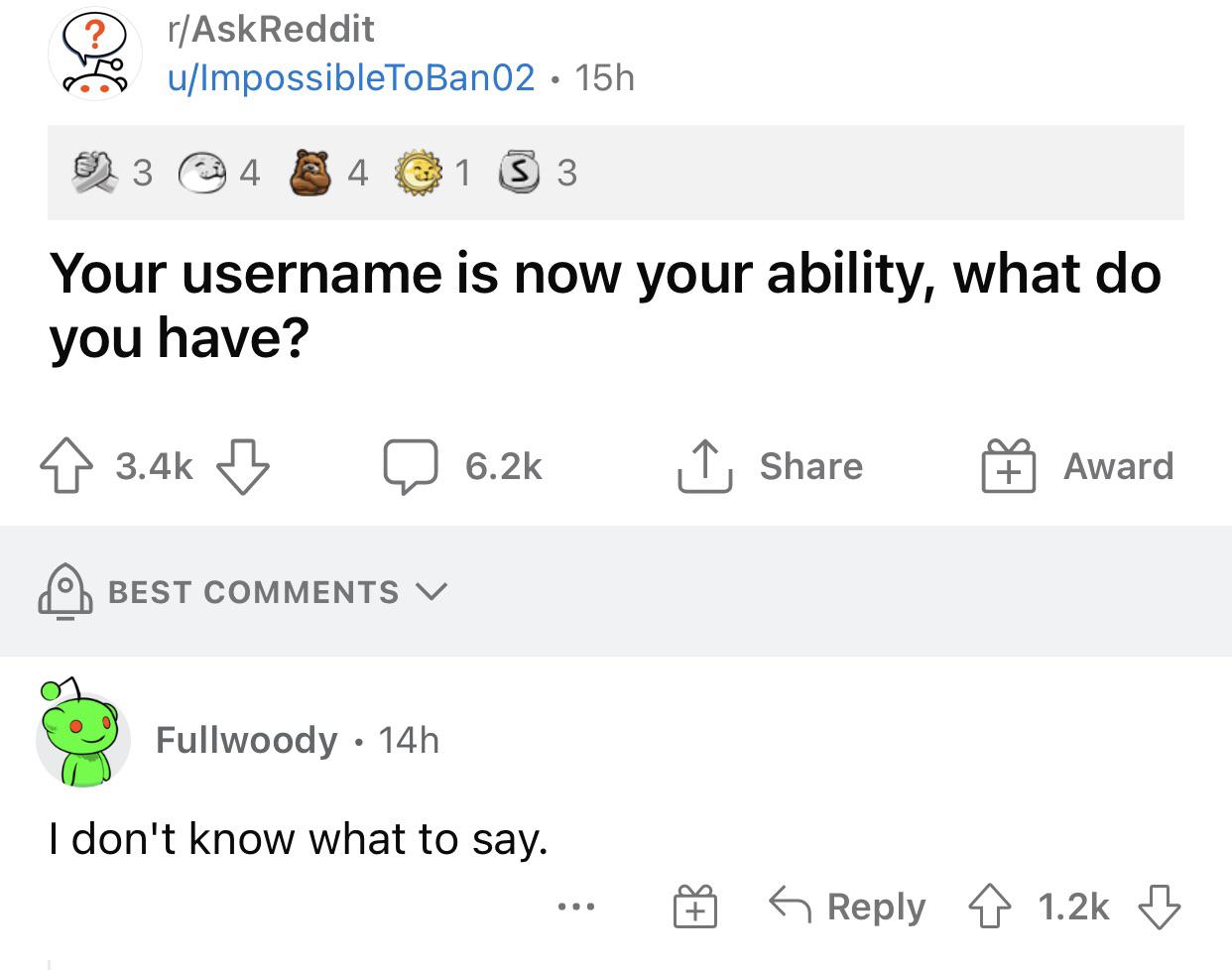The height and width of the screenshot is (970, 1232).
Task: Open the AskReddit subreddit avatar
Action: tap(96, 54)
